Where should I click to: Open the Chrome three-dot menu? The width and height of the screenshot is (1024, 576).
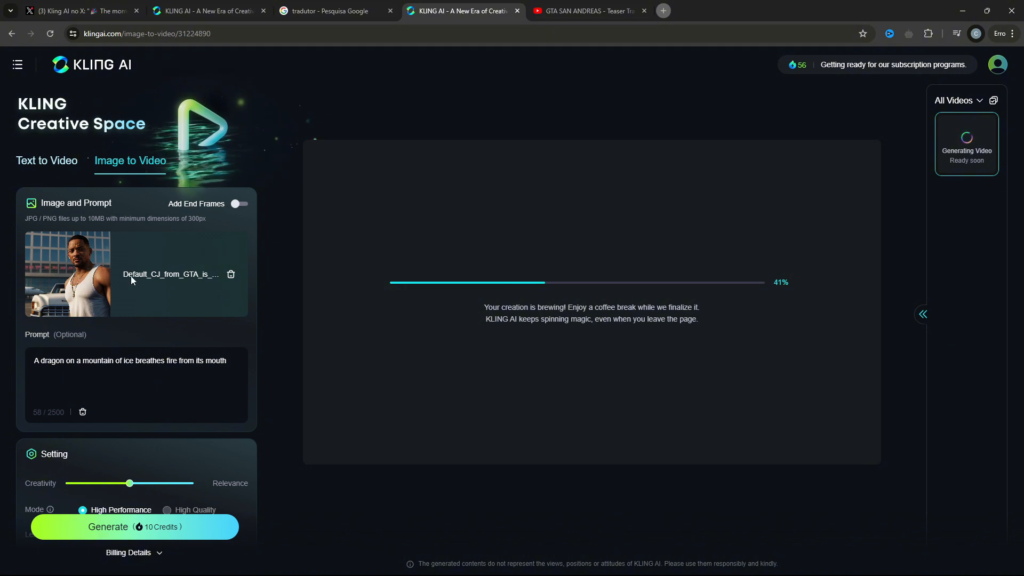point(1012,33)
